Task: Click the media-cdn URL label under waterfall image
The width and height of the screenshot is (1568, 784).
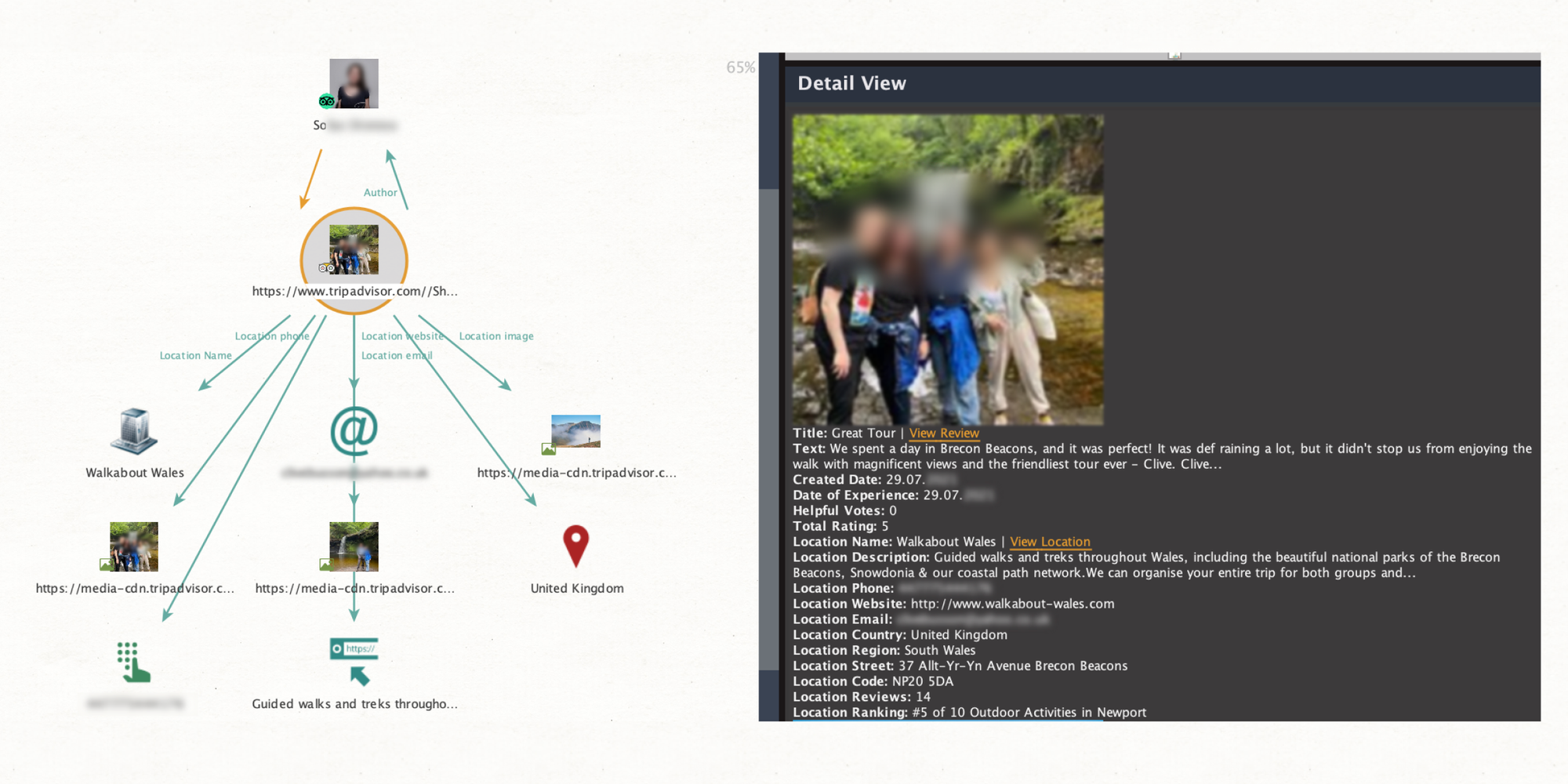Action: tap(354, 589)
